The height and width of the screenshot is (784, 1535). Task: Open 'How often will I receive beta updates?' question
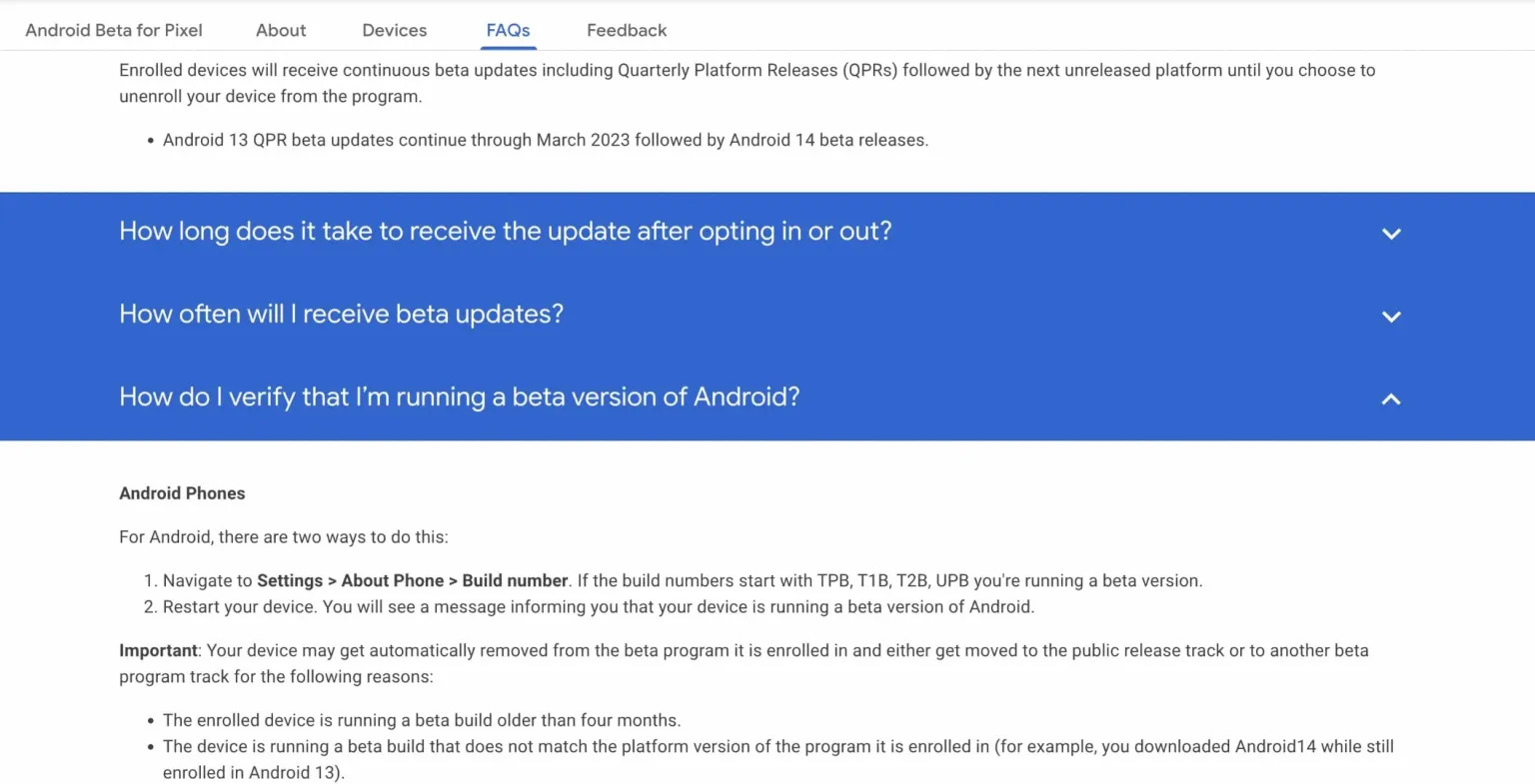click(342, 314)
